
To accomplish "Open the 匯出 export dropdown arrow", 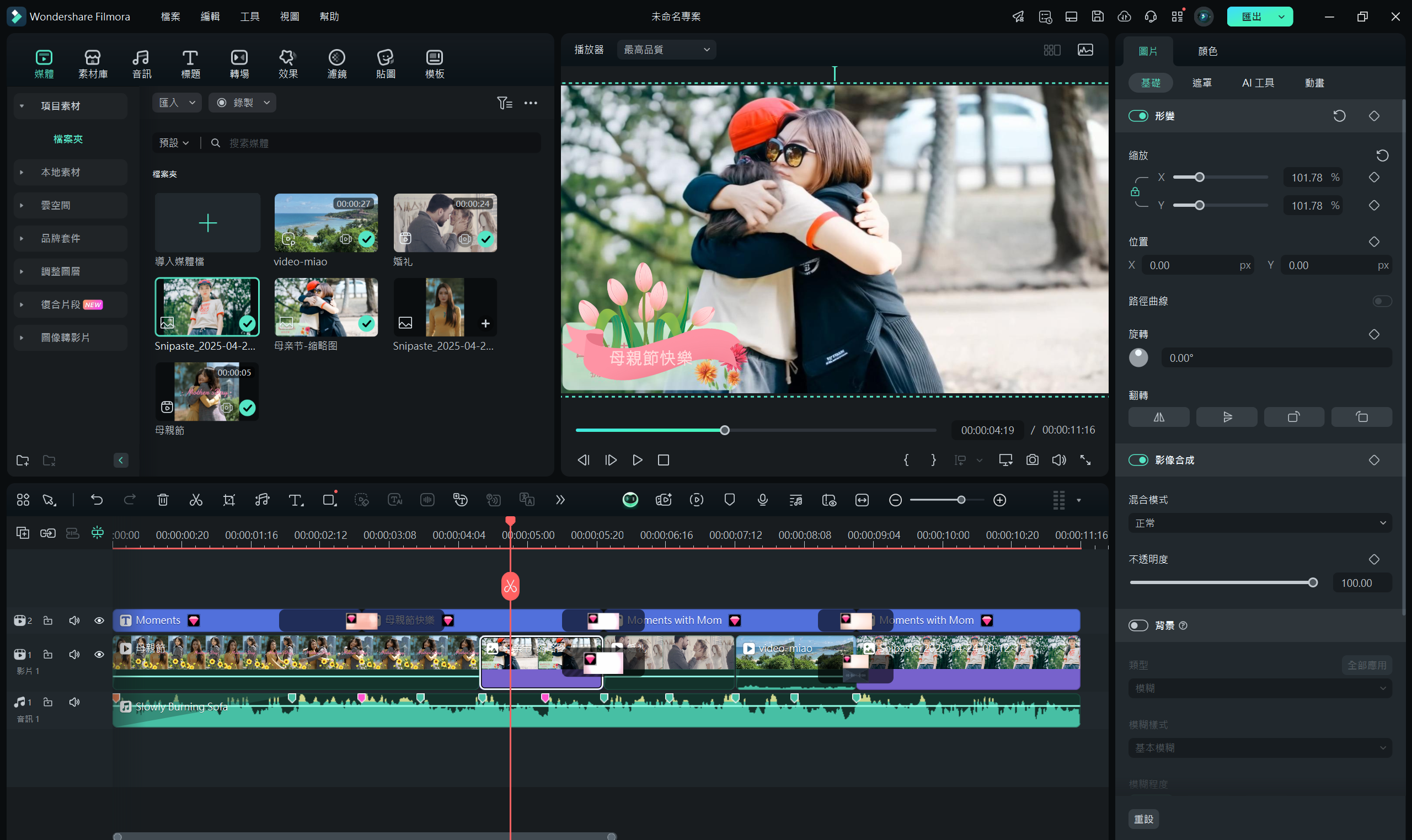I will point(1281,17).
